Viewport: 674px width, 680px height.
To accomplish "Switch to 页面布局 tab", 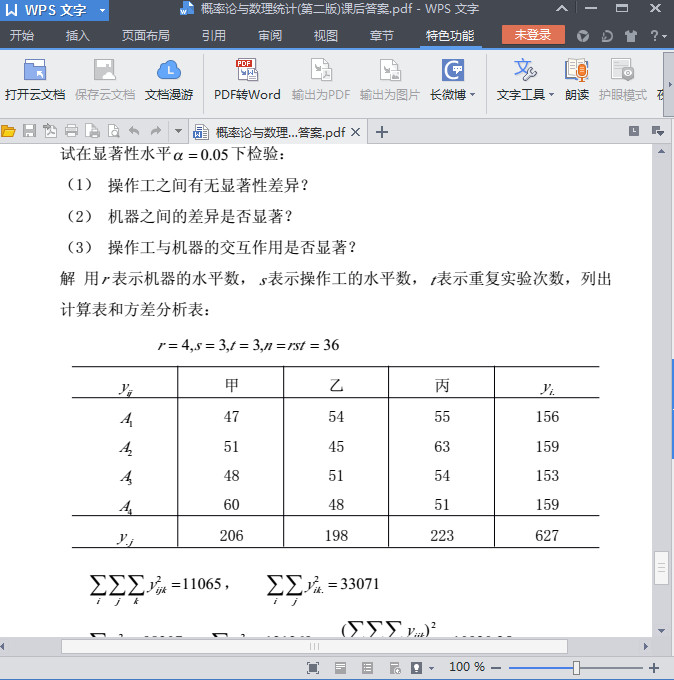I will 146,36.
